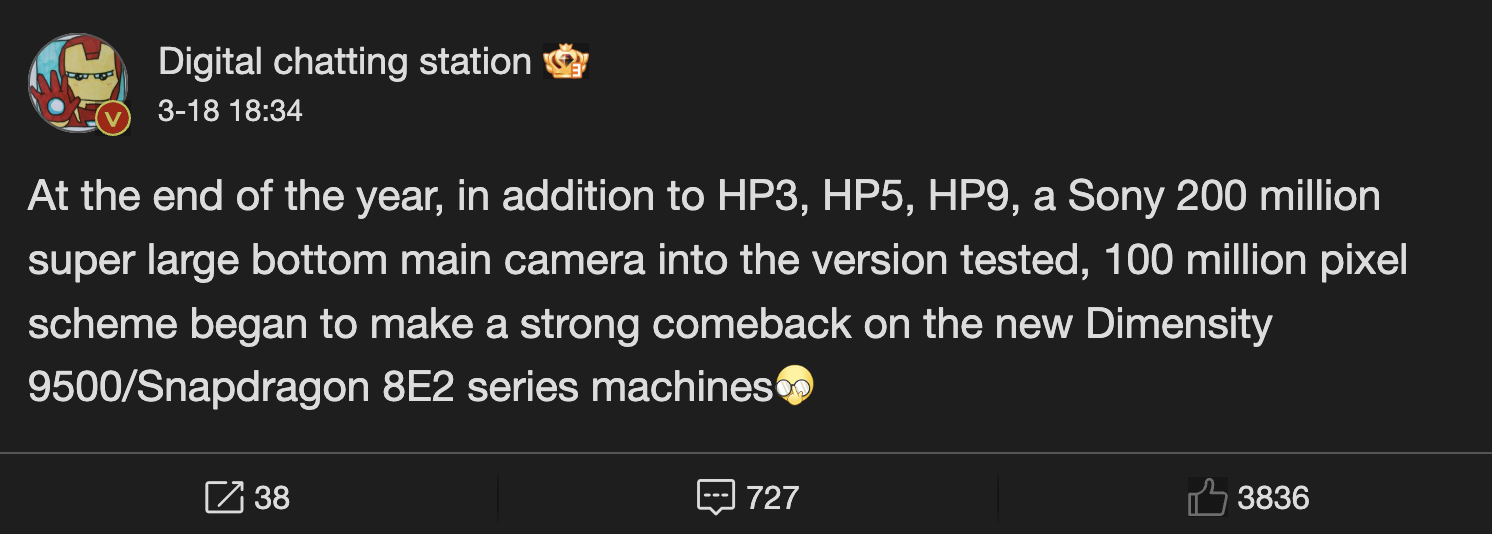The height and width of the screenshot is (534, 1492).
Task: Click the orange V verified badge
Action: 114,120
